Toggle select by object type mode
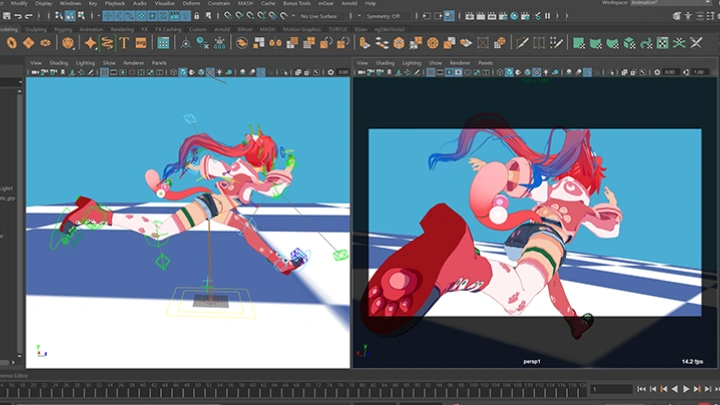The height and width of the screenshot is (405, 720). point(70,16)
